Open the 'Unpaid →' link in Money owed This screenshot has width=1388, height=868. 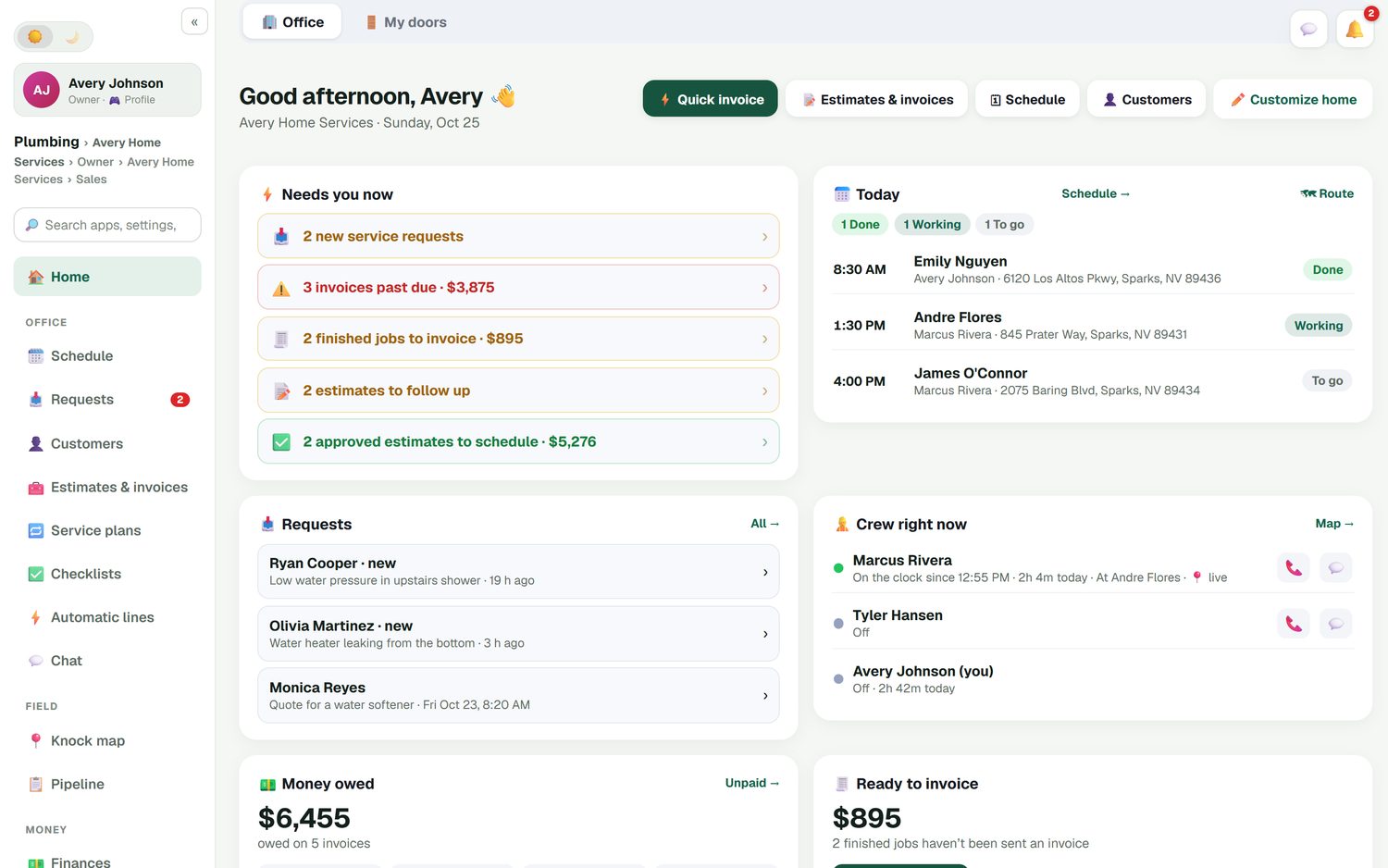tap(752, 783)
